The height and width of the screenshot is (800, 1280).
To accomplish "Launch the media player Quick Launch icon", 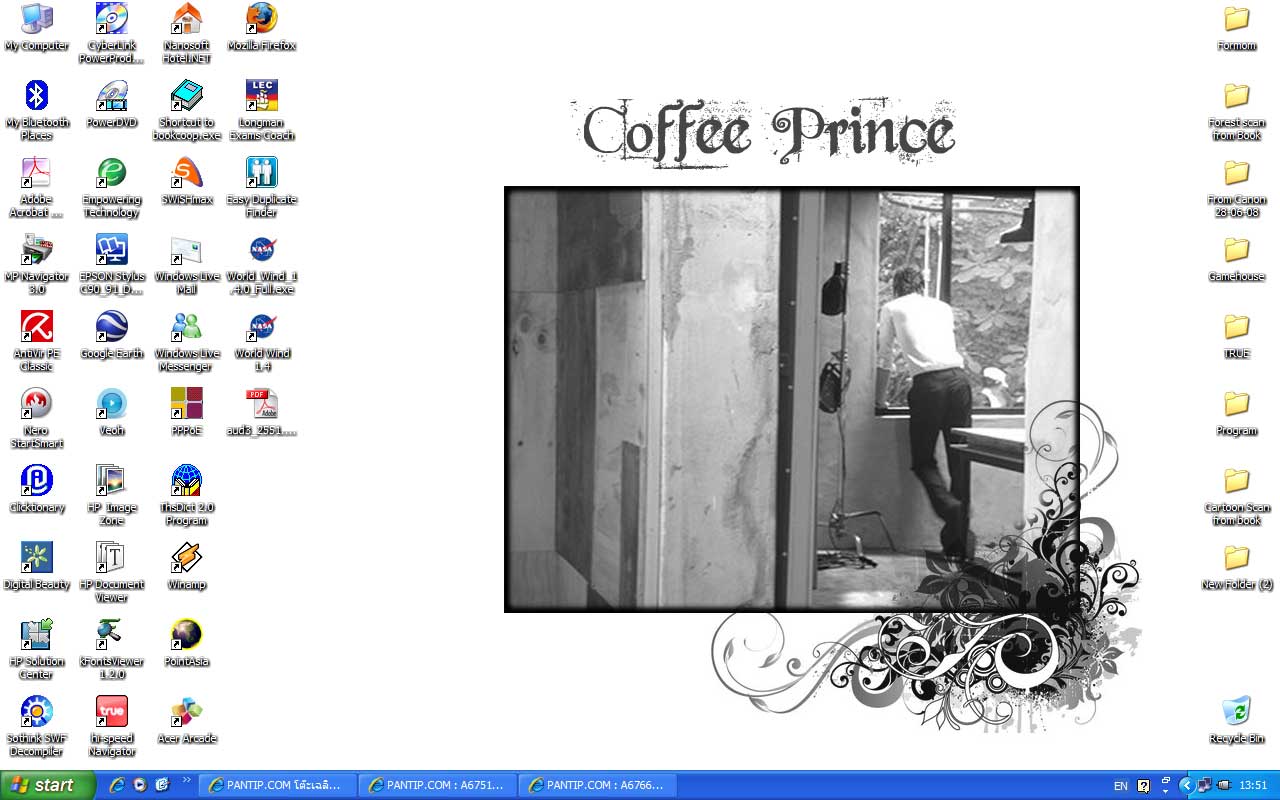I will [x=140, y=785].
